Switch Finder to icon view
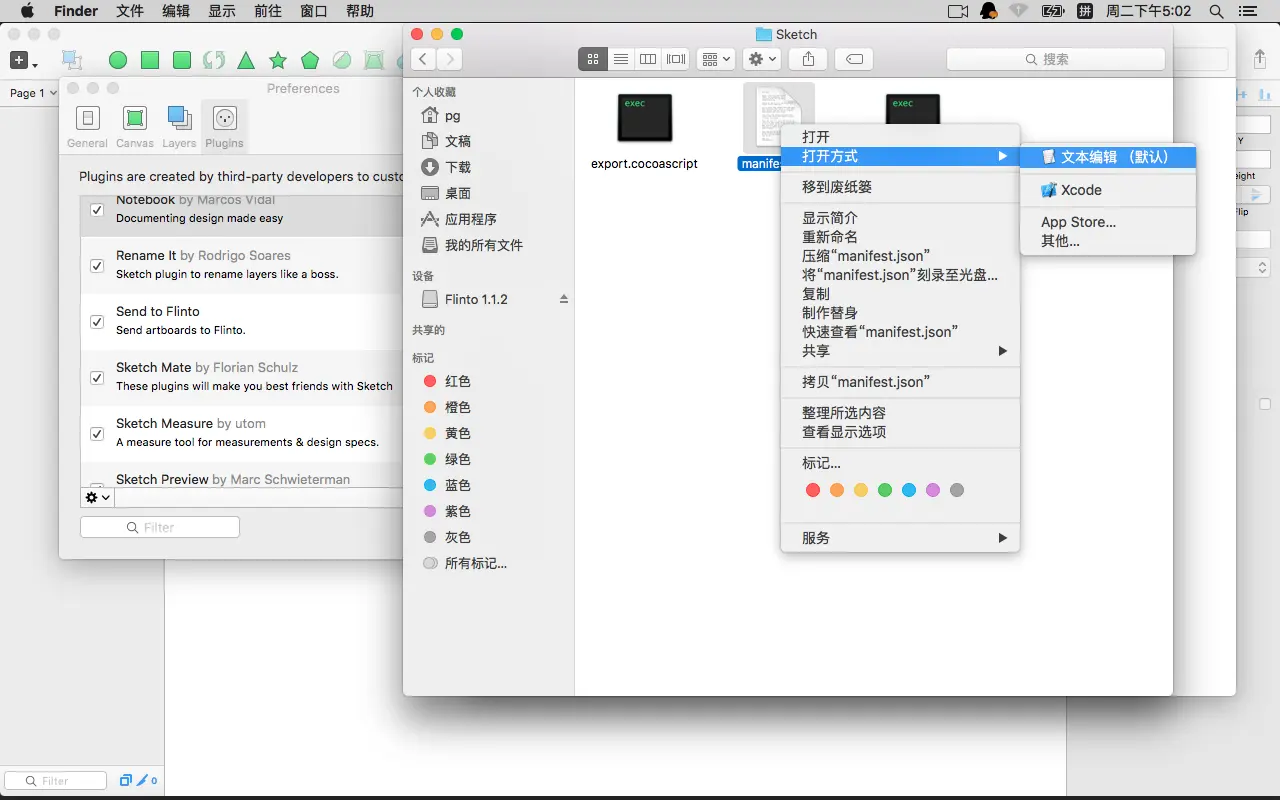The image size is (1280, 800). (x=593, y=59)
